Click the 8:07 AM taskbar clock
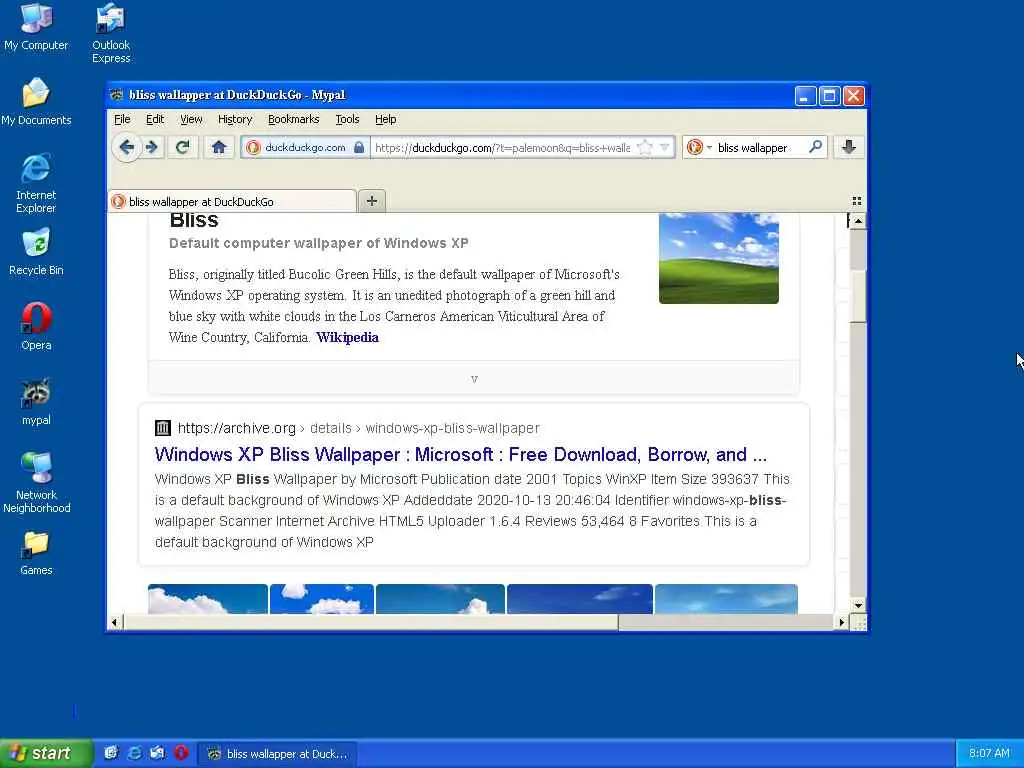The height and width of the screenshot is (768, 1024). click(989, 753)
